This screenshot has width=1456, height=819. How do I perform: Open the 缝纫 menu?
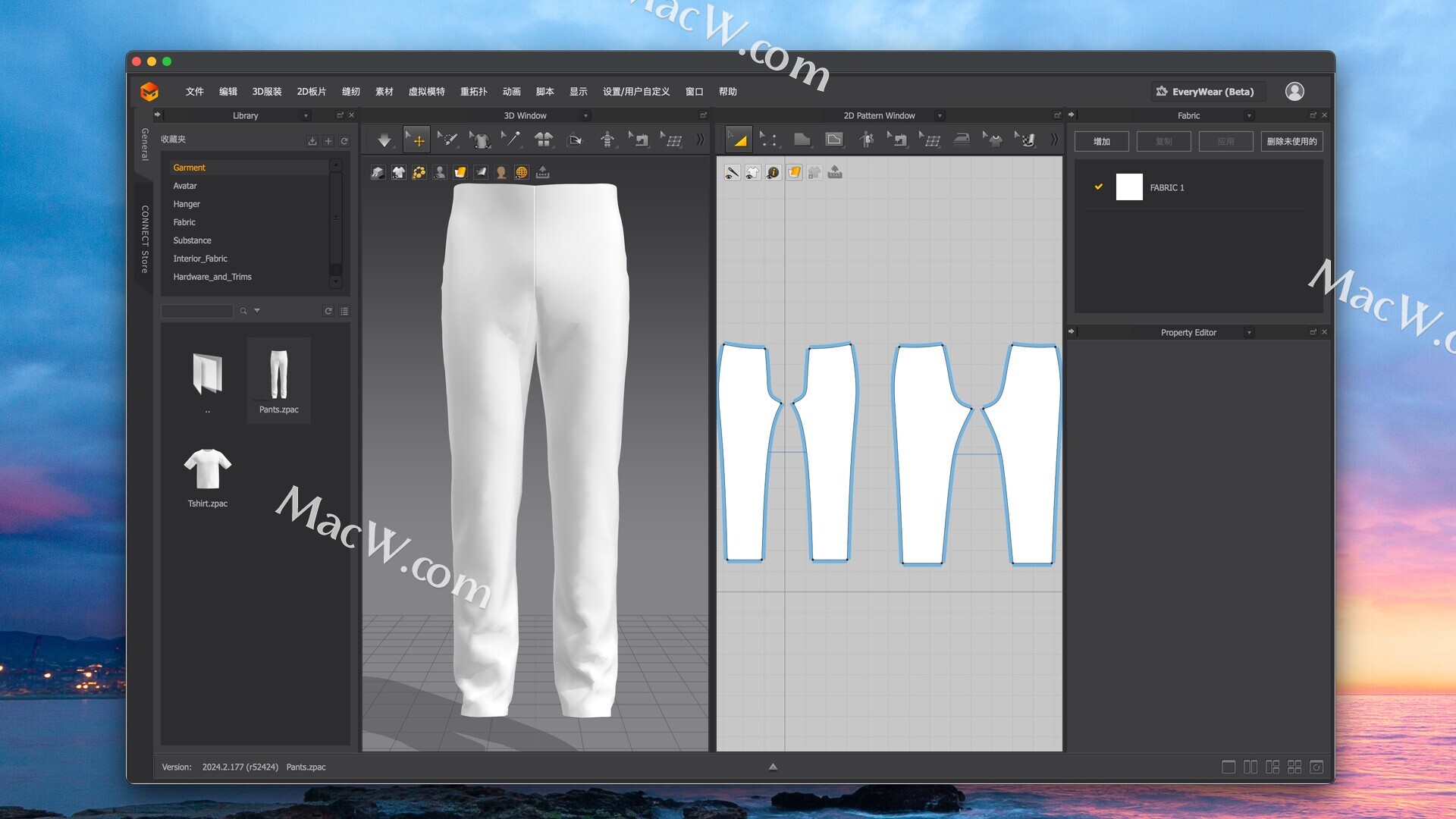[350, 92]
